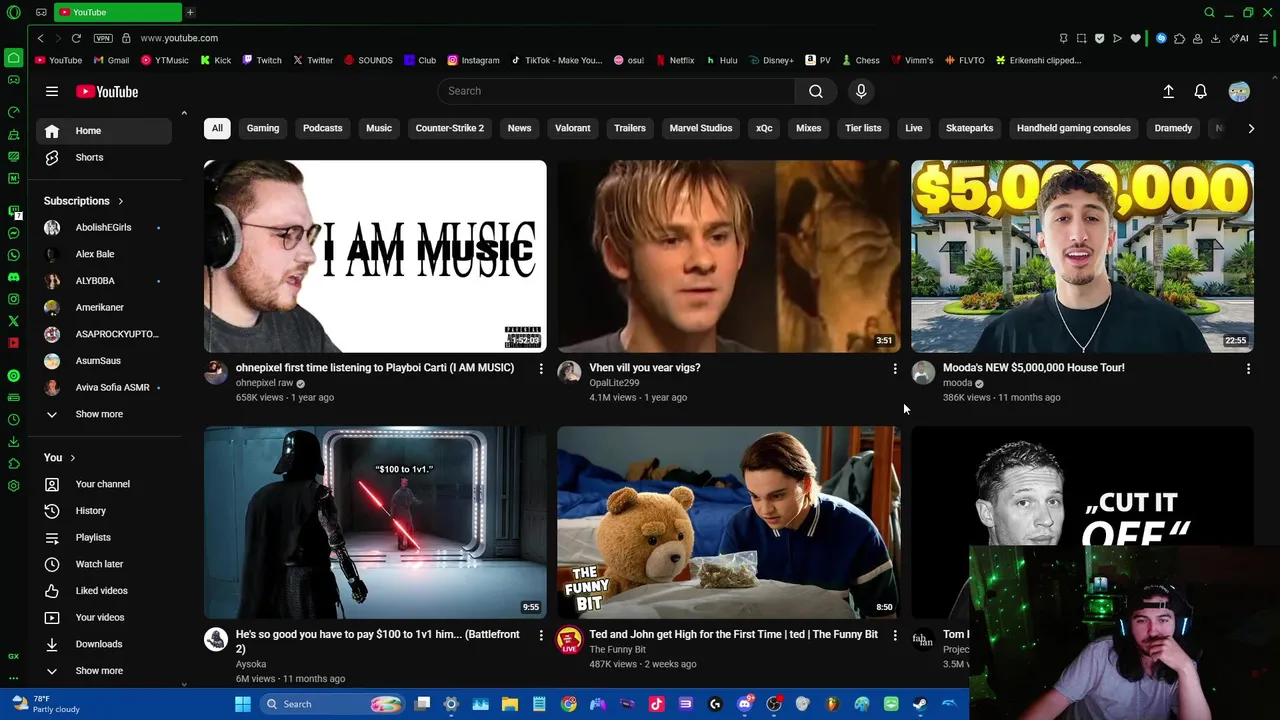Click the Windows taskbar Search box
The image size is (1280, 720).
click(x=331, y=704)
